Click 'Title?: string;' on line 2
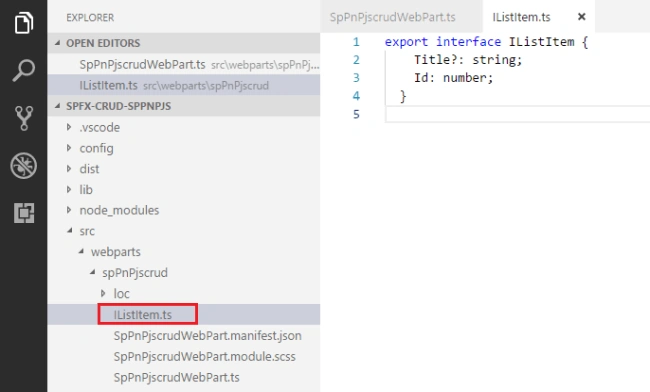 coord(468,60)
